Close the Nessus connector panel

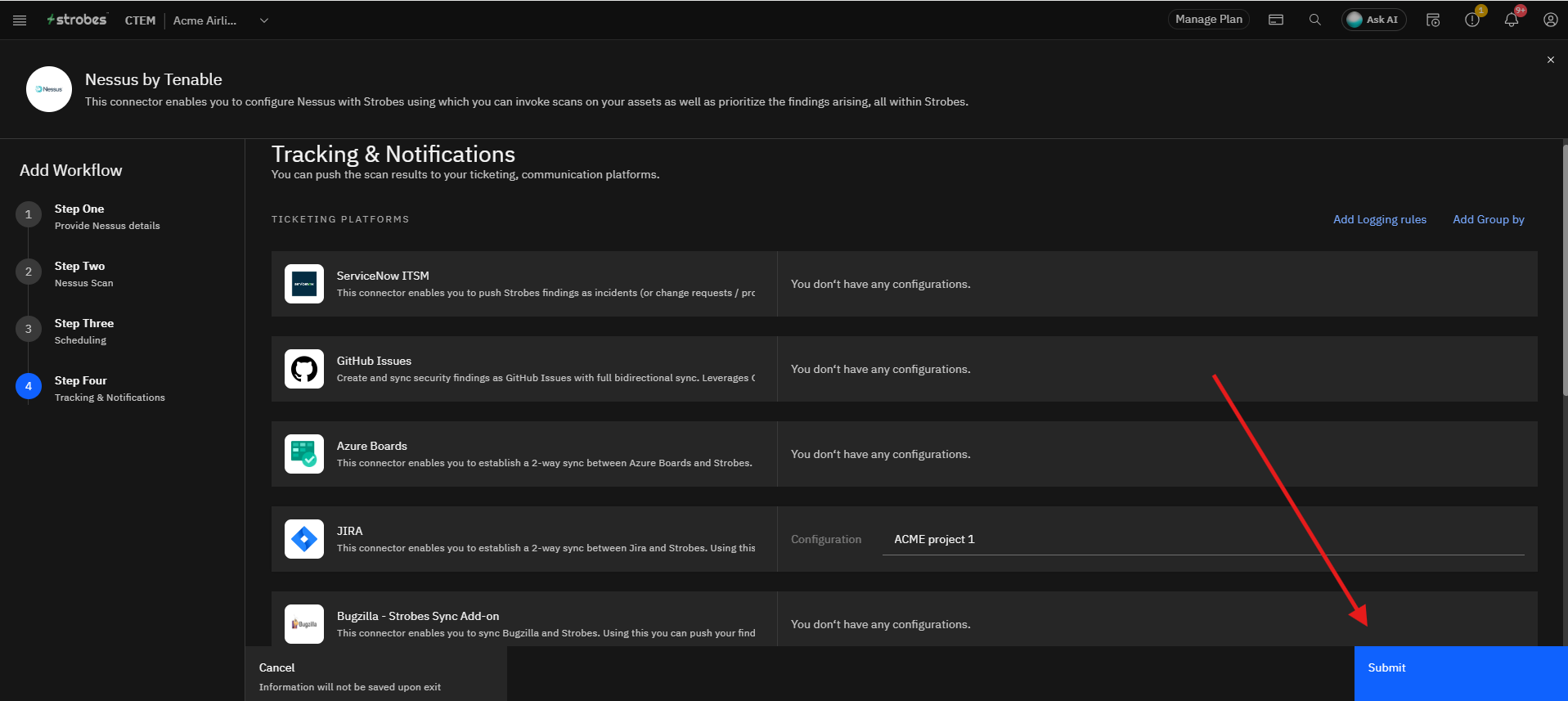(x=1550, y=60)
